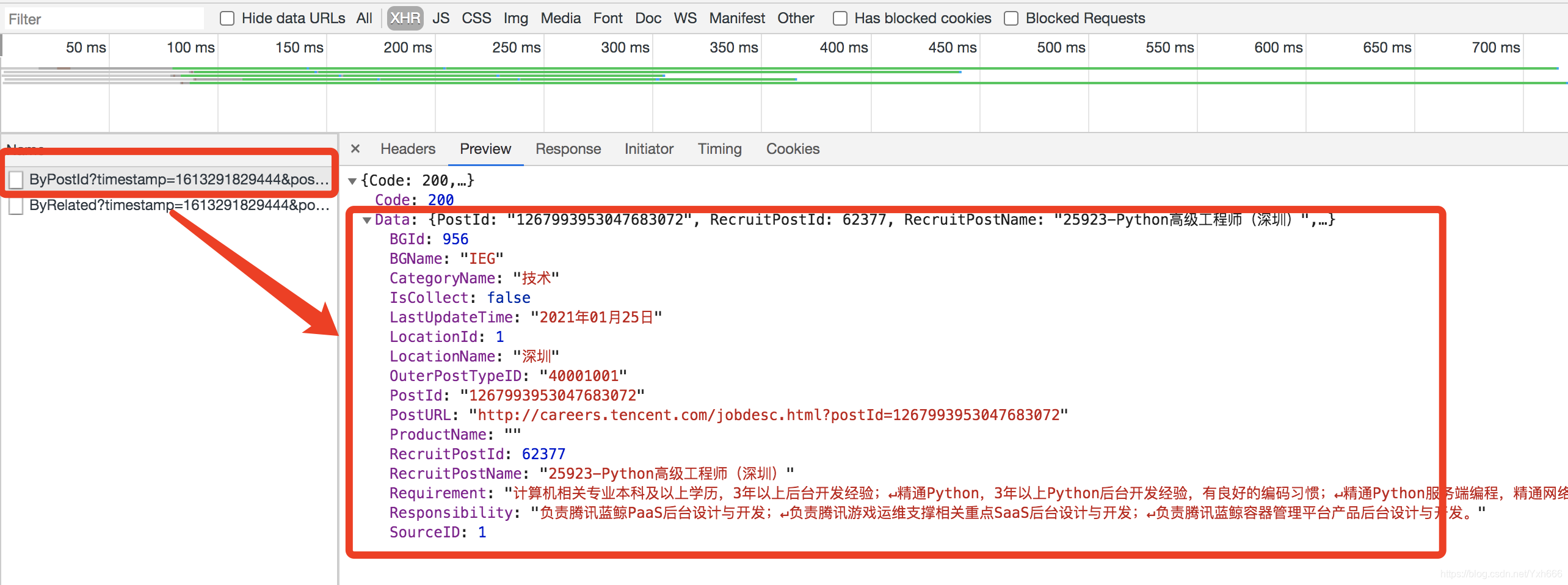Select the ByRelated request row
Screen dimensions: 1568x585
[x=169, y=205]
